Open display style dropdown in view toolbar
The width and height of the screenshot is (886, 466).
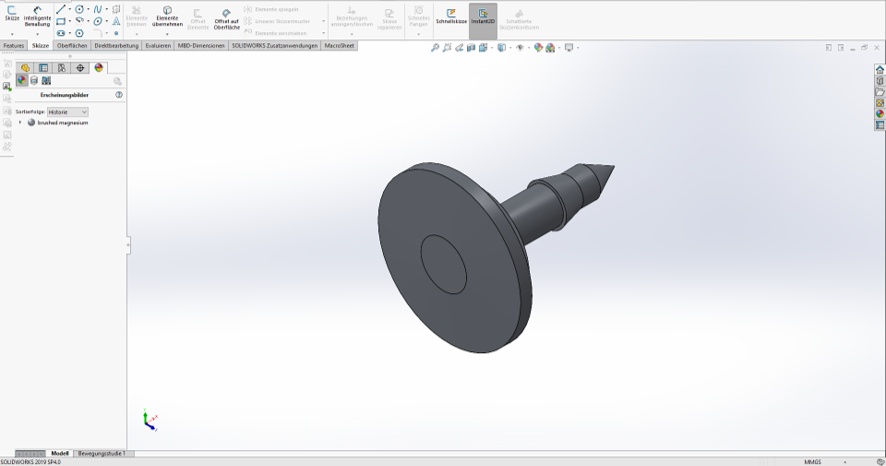[510, 48]
